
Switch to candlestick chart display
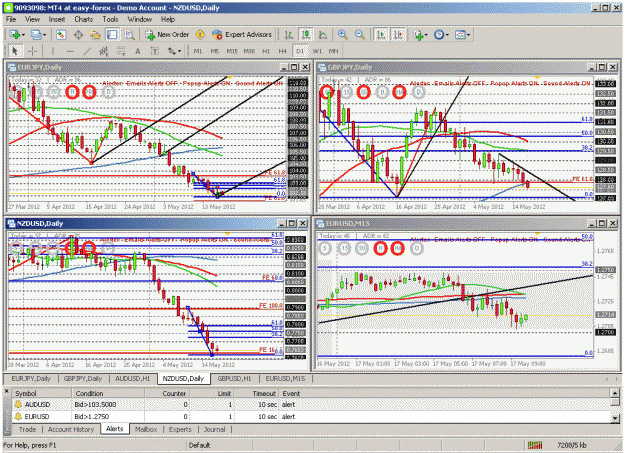tap(306, 35)
